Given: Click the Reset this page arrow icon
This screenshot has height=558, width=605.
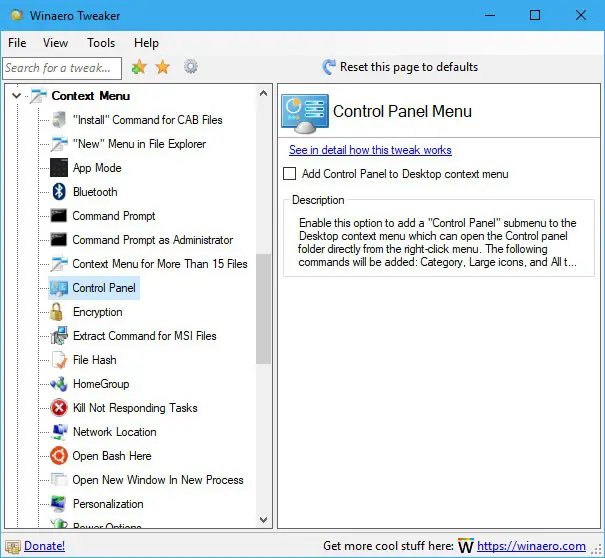Looking at the screenshot, I should (x=329, y=67).
